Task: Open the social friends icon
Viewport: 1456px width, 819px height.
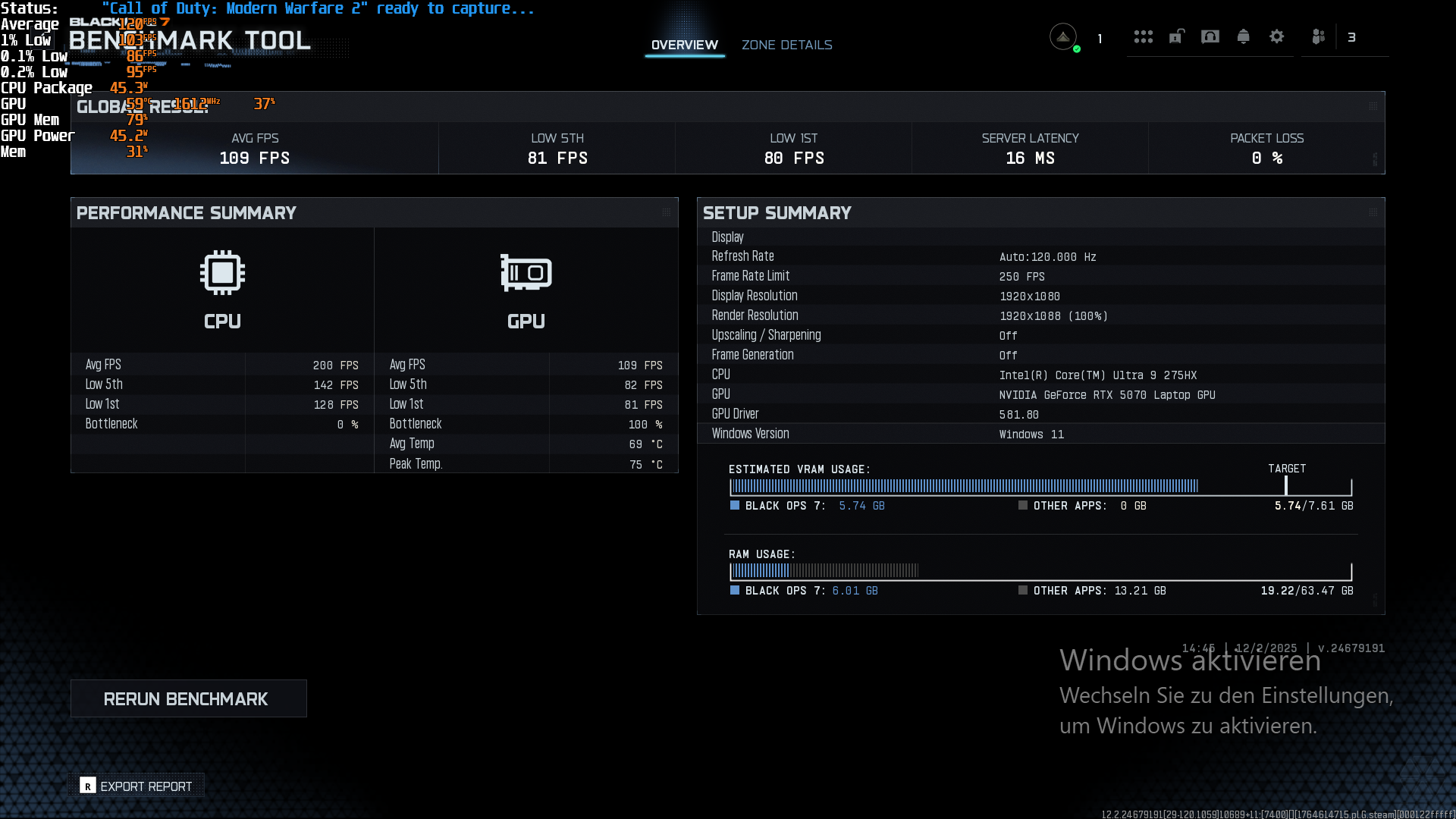Action: click(1319, 36)
